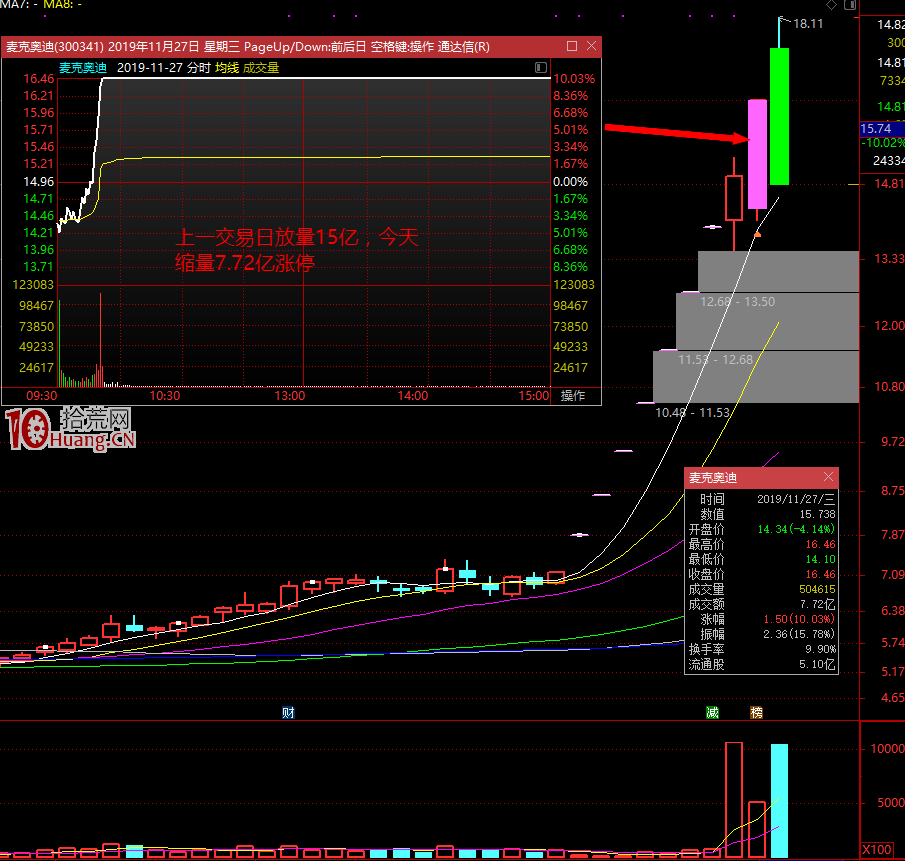Select the tallest red hollow volume bar

coord(734,800)
